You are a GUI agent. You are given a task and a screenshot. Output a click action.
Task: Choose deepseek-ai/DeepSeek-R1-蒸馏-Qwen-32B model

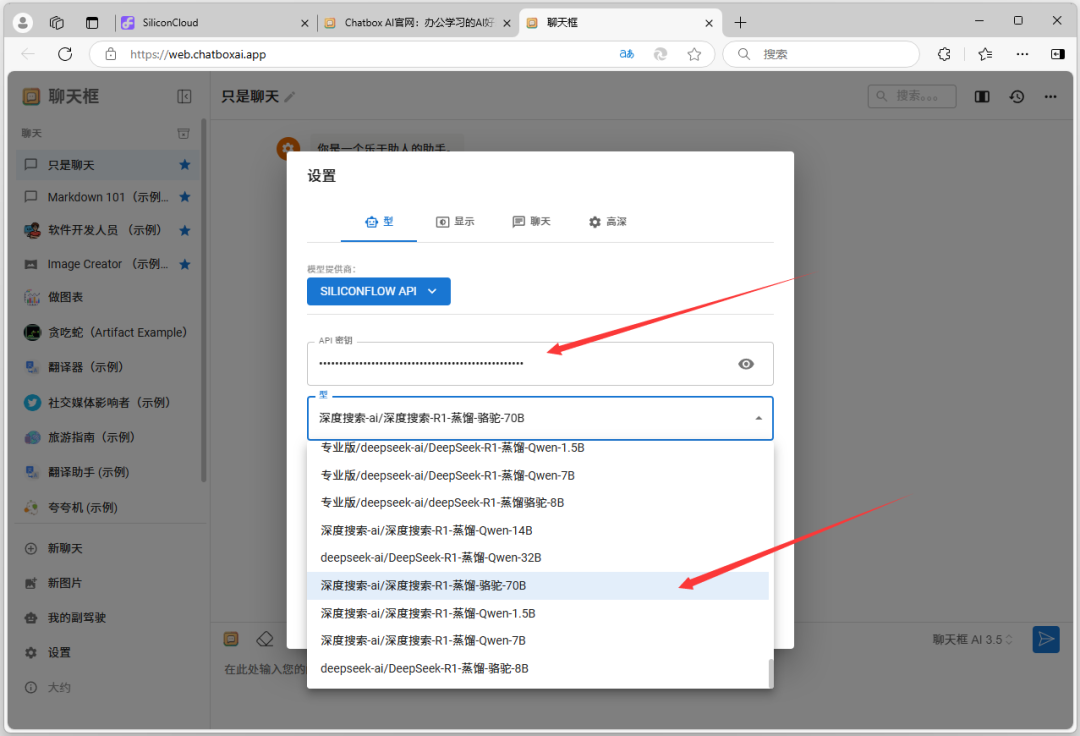coord(538,558)
